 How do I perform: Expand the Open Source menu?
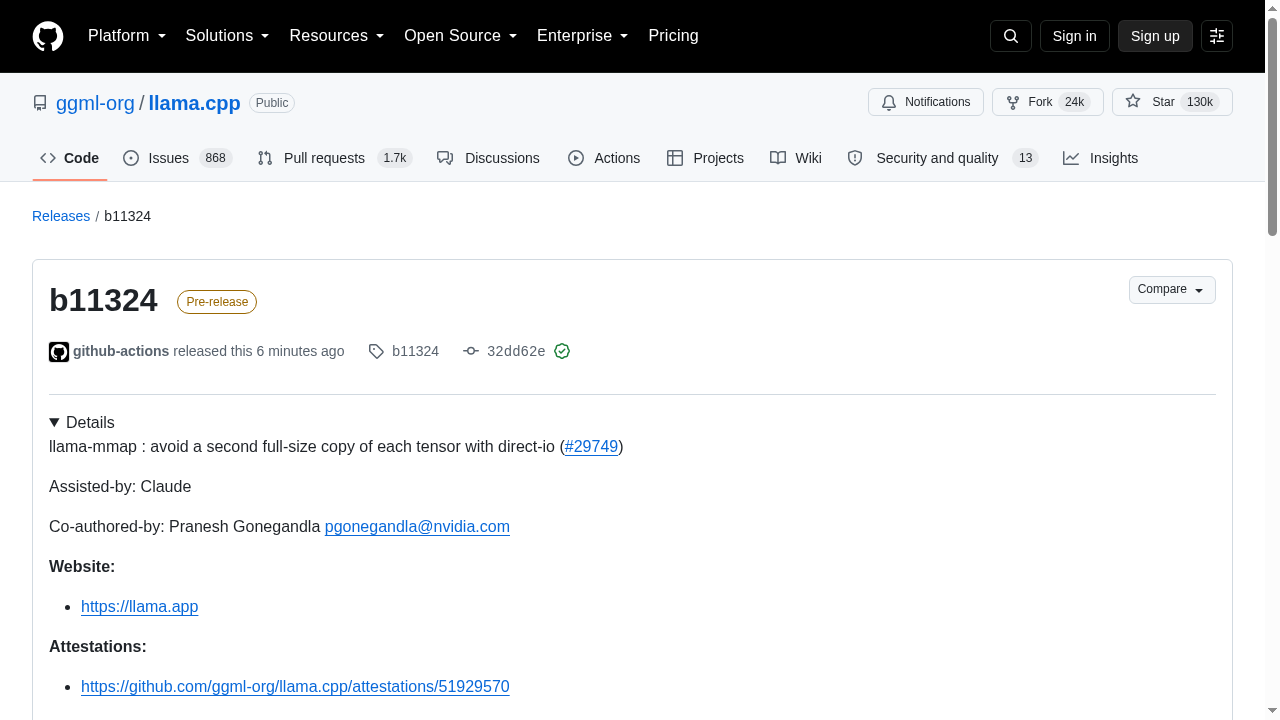pos(461,36)
